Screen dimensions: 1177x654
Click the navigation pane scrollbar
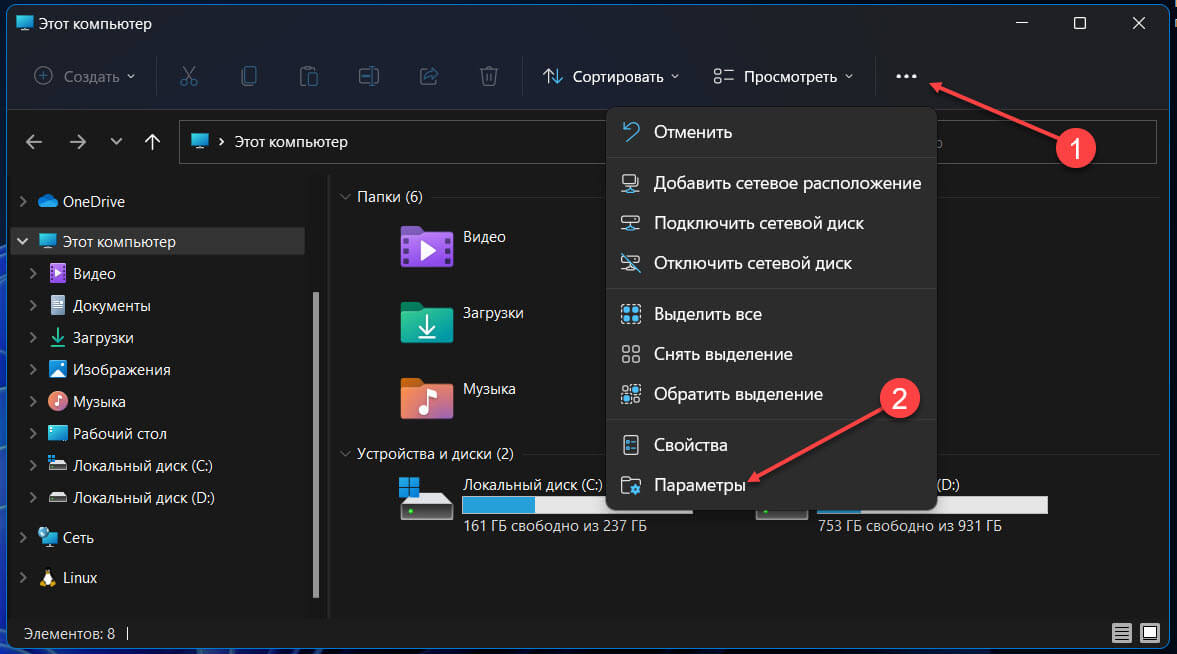(x=316, y=443)
